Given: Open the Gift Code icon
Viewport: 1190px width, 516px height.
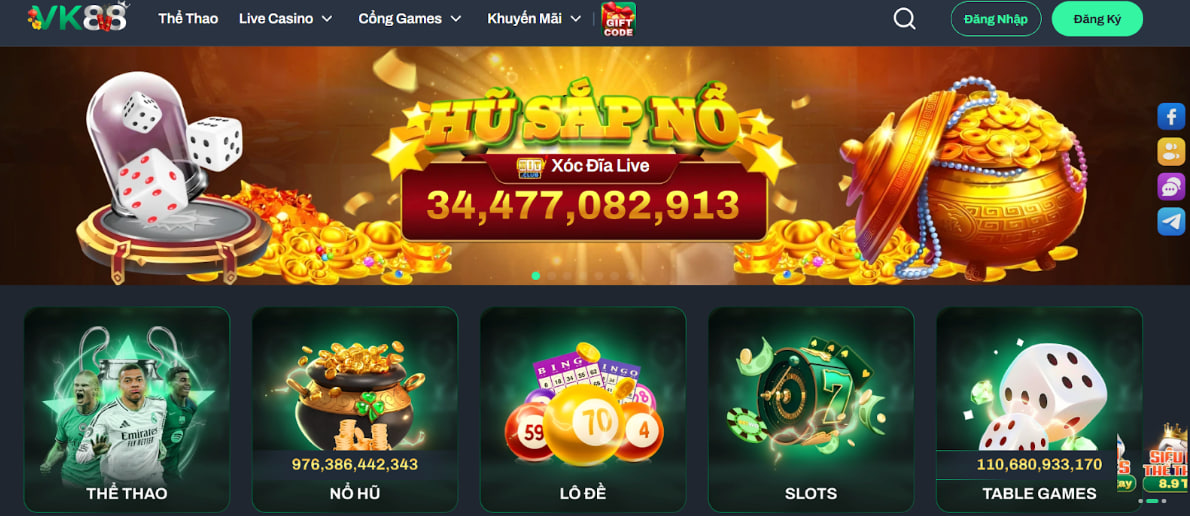Looking at the screenshot, I should pyautogui.click(x=619, y=19).
